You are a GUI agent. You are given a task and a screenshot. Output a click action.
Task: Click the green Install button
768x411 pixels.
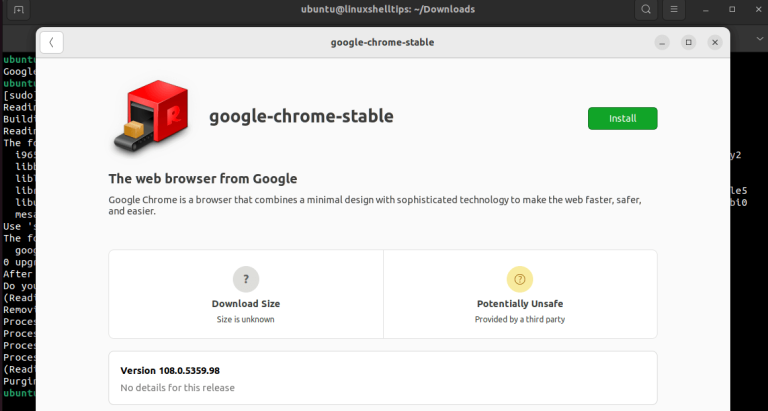(x=622, y=118)
